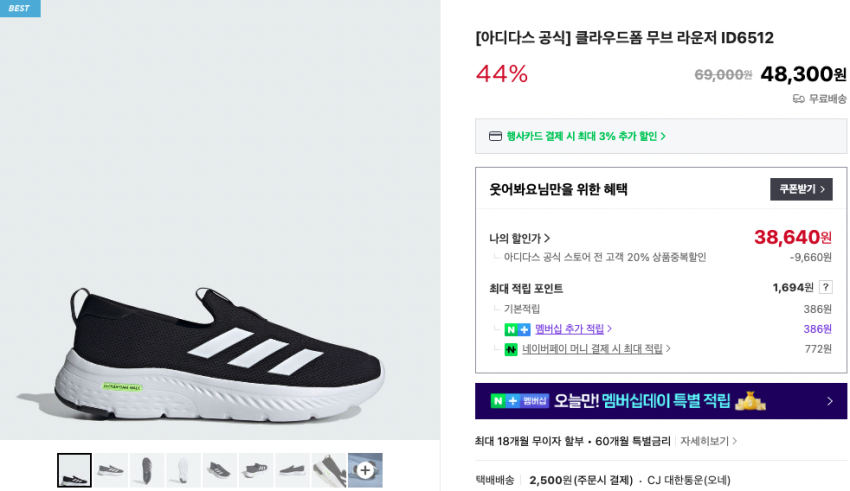Select the third thumbnail showing shoe top view
850x491 pixels.
coord(147,470)
